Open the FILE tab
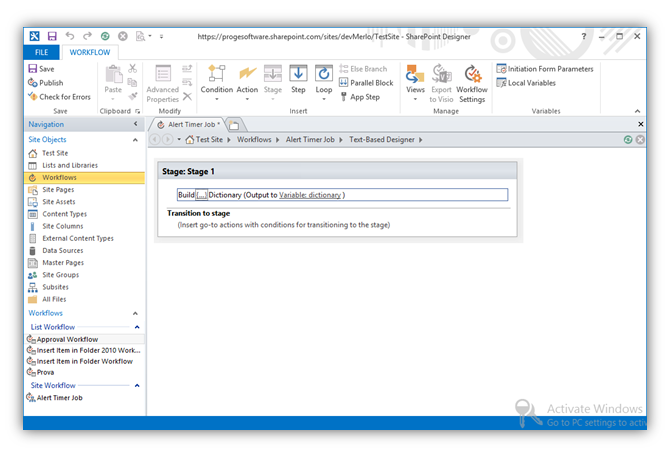 [x=42, y=52]
